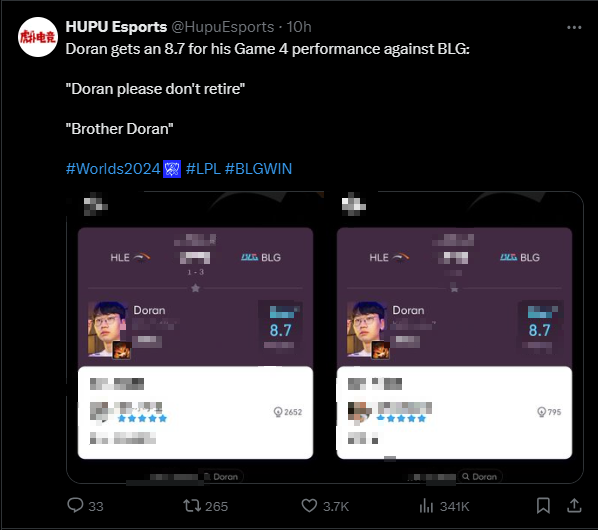The height and width of the screenshot is (530, 598).
Task: Open left Doran rating image
Action: pyautogui.click(x=195, y=337)
